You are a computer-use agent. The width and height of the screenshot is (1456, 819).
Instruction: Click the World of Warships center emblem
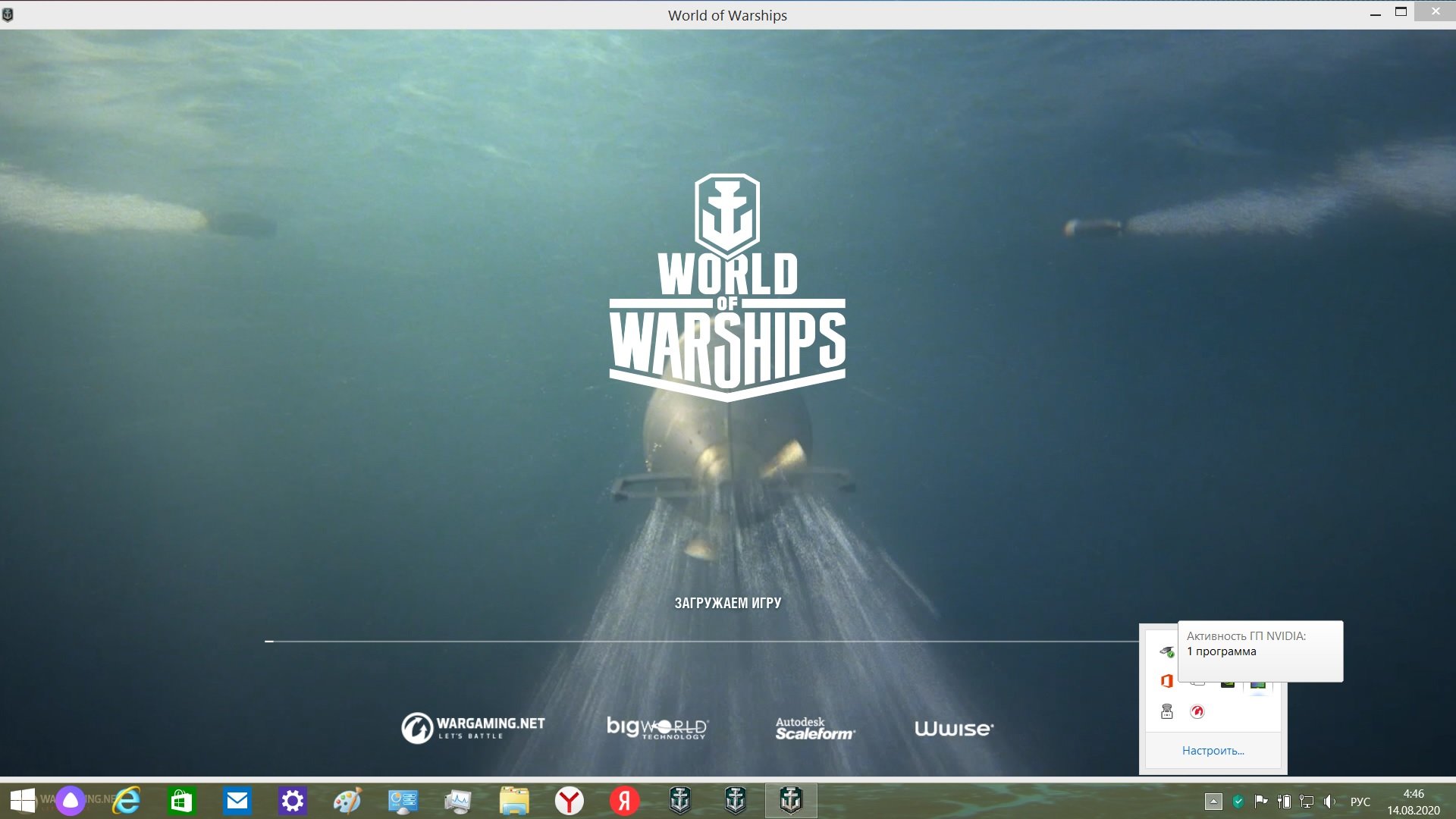click(727, 288)
